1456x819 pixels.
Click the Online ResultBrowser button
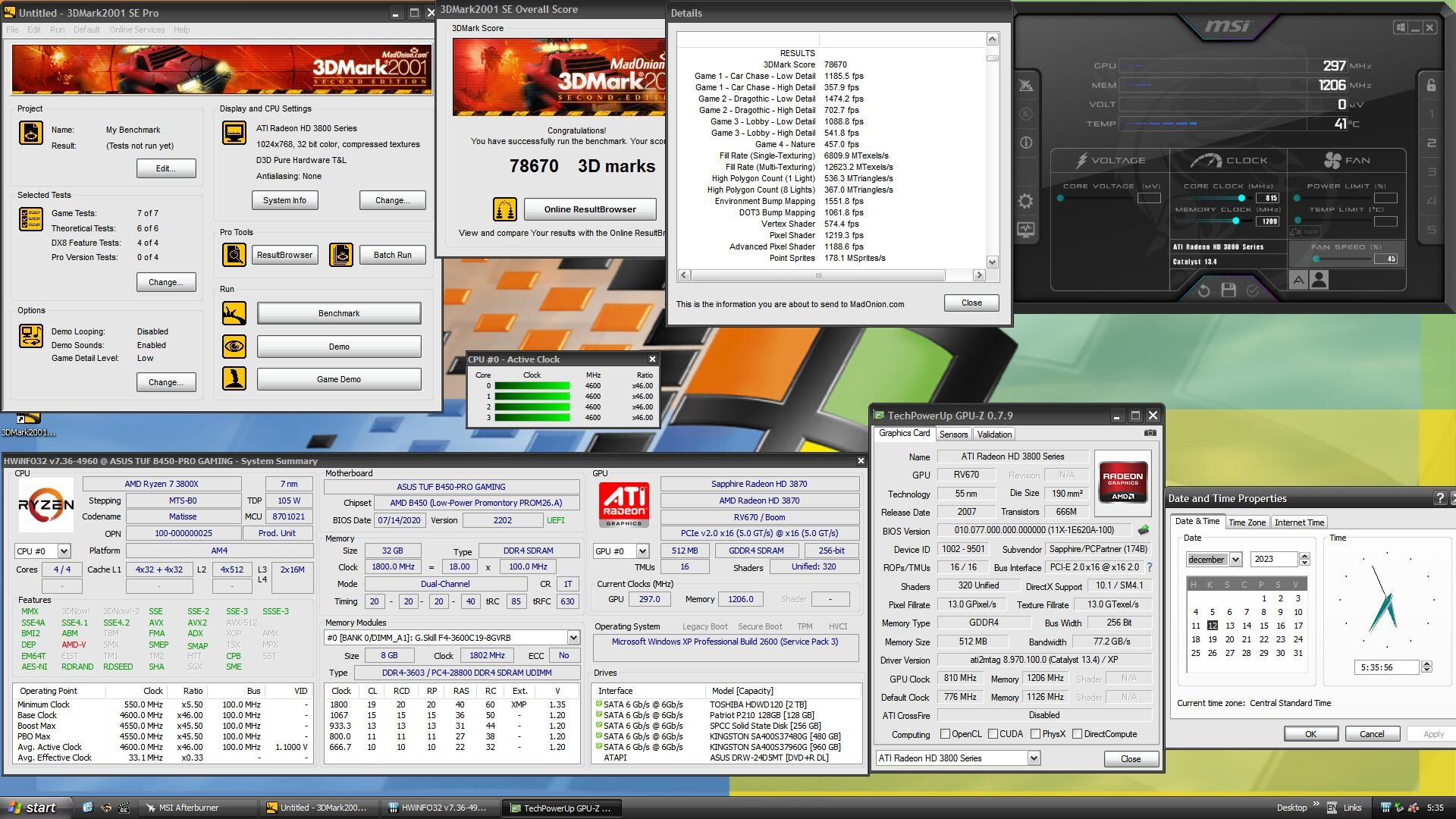click(590, 209)
